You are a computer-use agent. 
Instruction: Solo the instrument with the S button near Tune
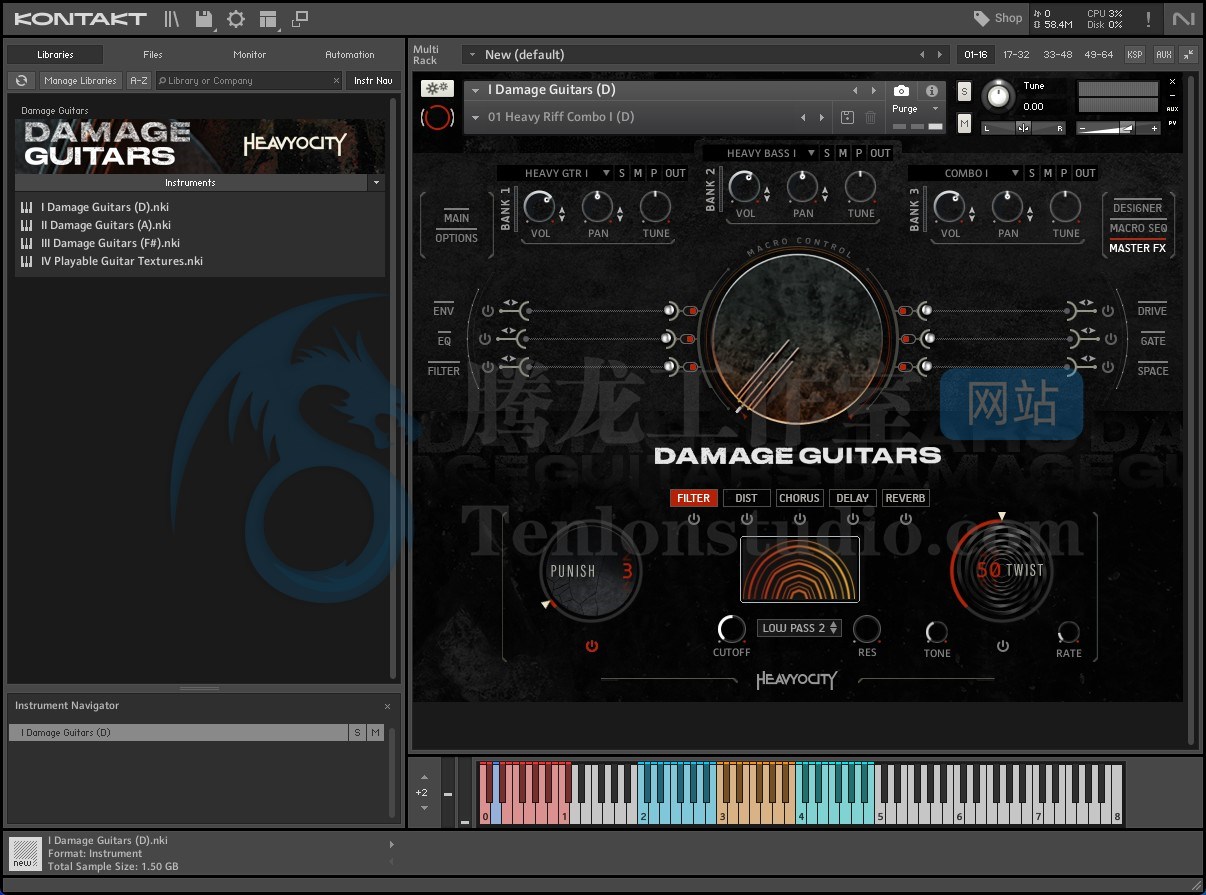point(964,92)
